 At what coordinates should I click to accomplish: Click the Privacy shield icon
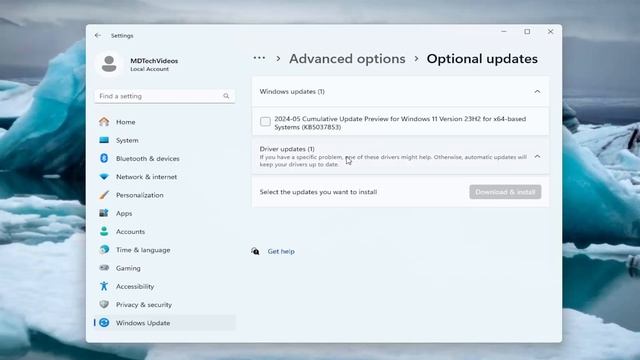pyautogui.click(x=104, y=304)
